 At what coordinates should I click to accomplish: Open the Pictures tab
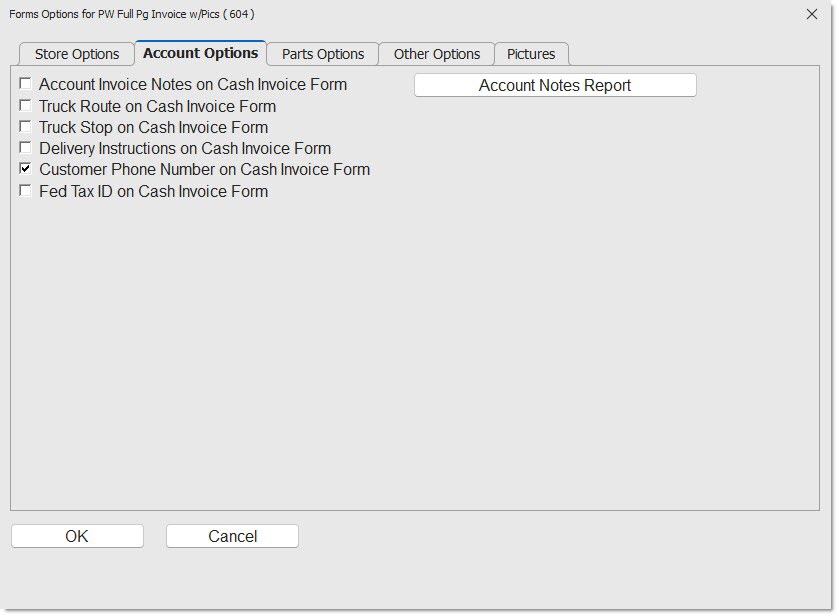[531, 54]
